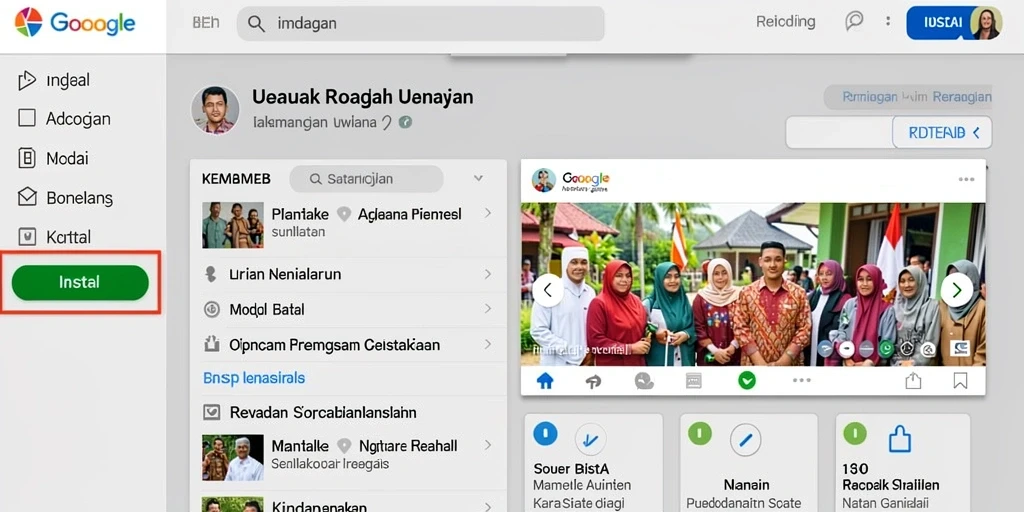Click the icon beside Oipncam Premgsam Ceistakaan
The height and width of the screenshot is (512, 1024).
pos(211,344)
